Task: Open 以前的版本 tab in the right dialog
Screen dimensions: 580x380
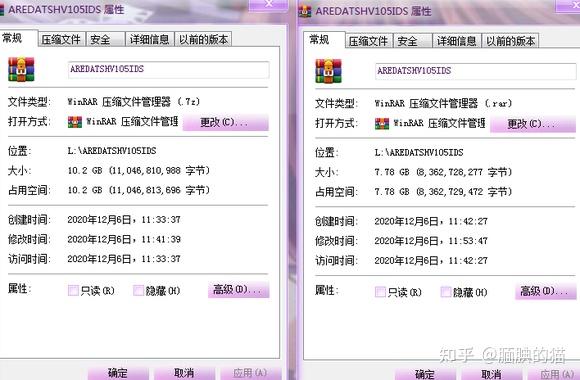Action: pyautogui.click(x=510, y=41)
